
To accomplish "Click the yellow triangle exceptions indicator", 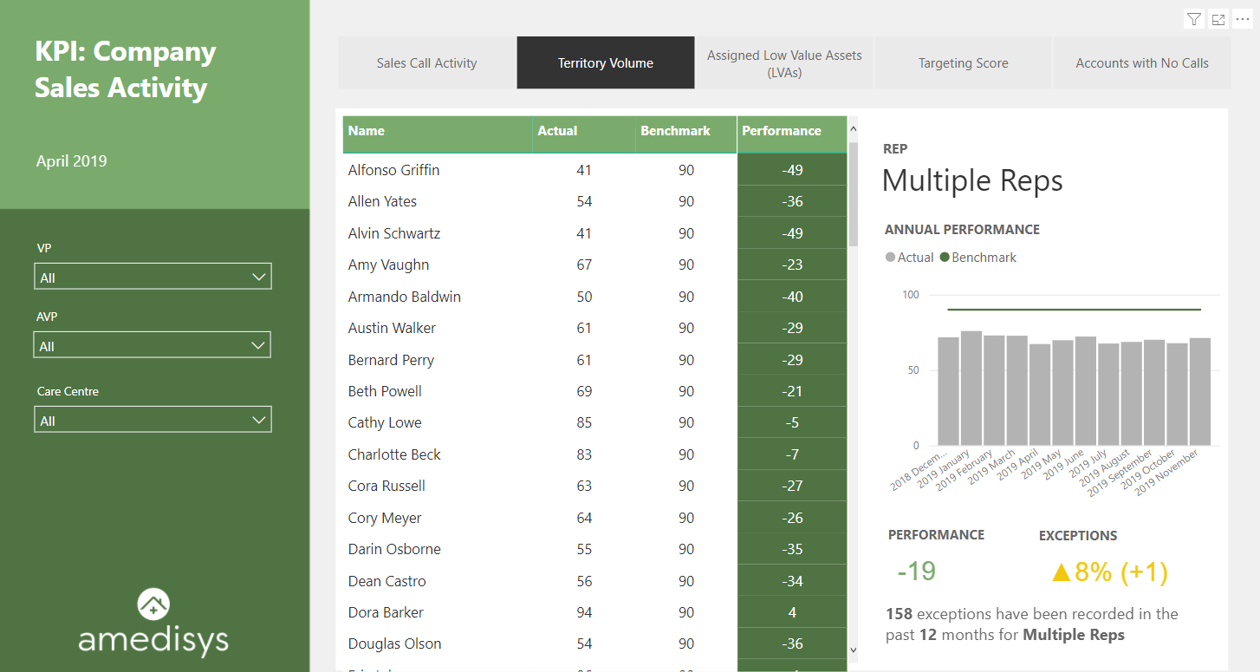I will click(x=1061, y=572).
